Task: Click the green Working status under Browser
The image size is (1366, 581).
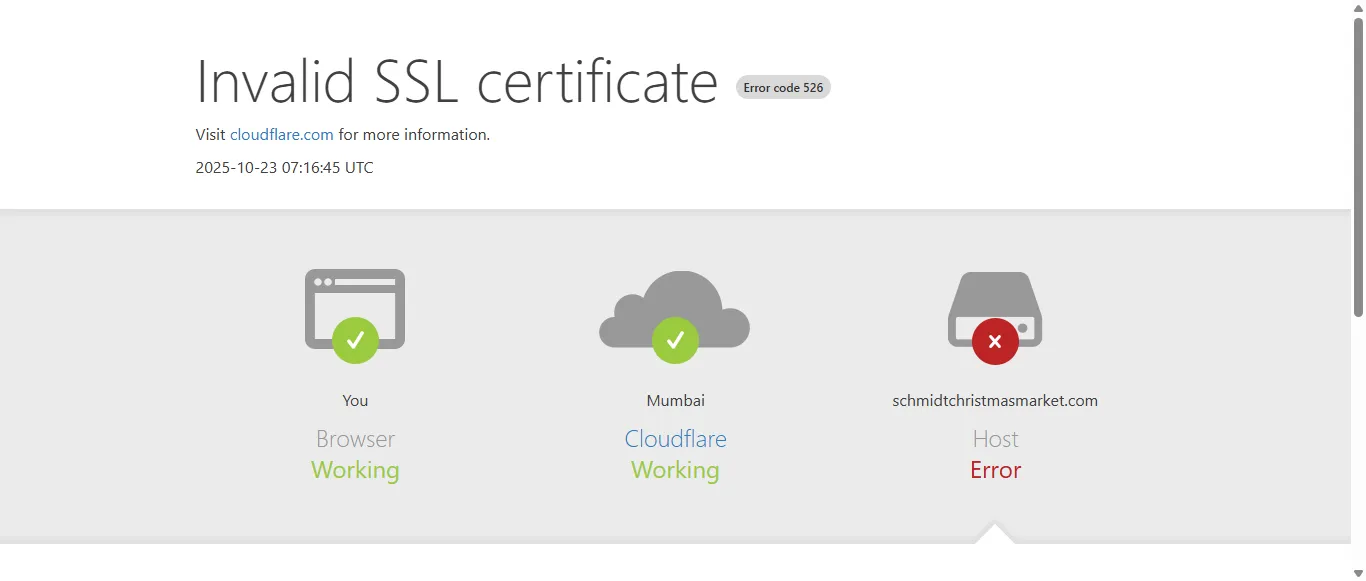Action: 355,470
